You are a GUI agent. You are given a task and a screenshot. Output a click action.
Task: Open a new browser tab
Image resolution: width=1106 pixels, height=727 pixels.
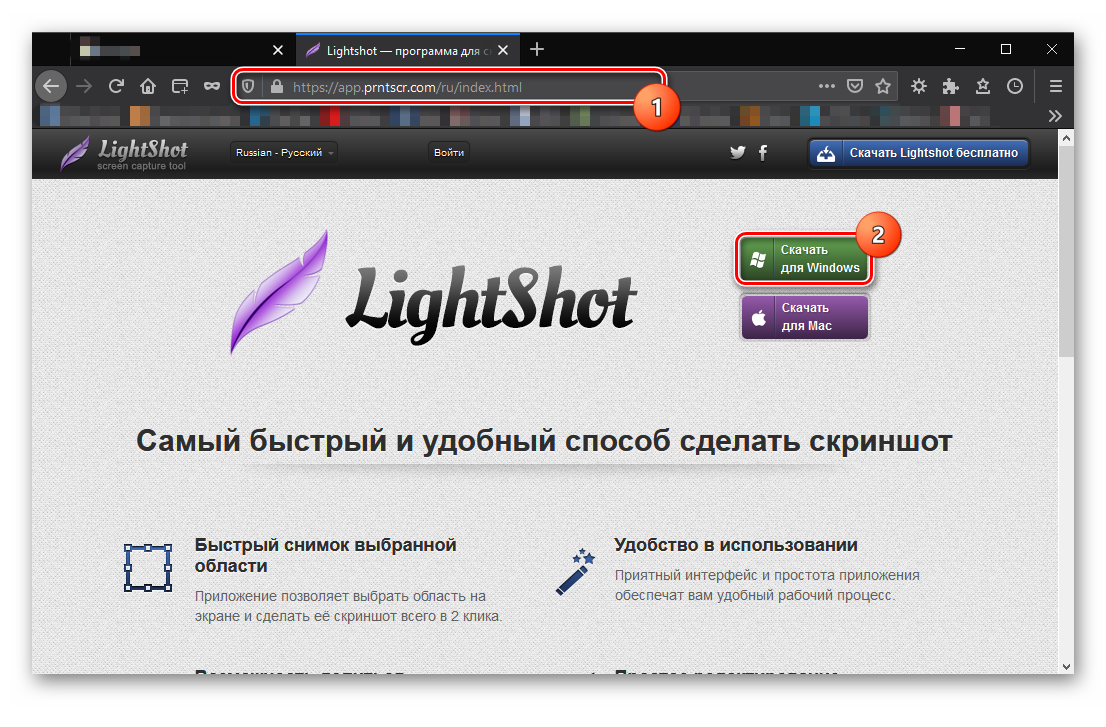[x=537, y=49]
